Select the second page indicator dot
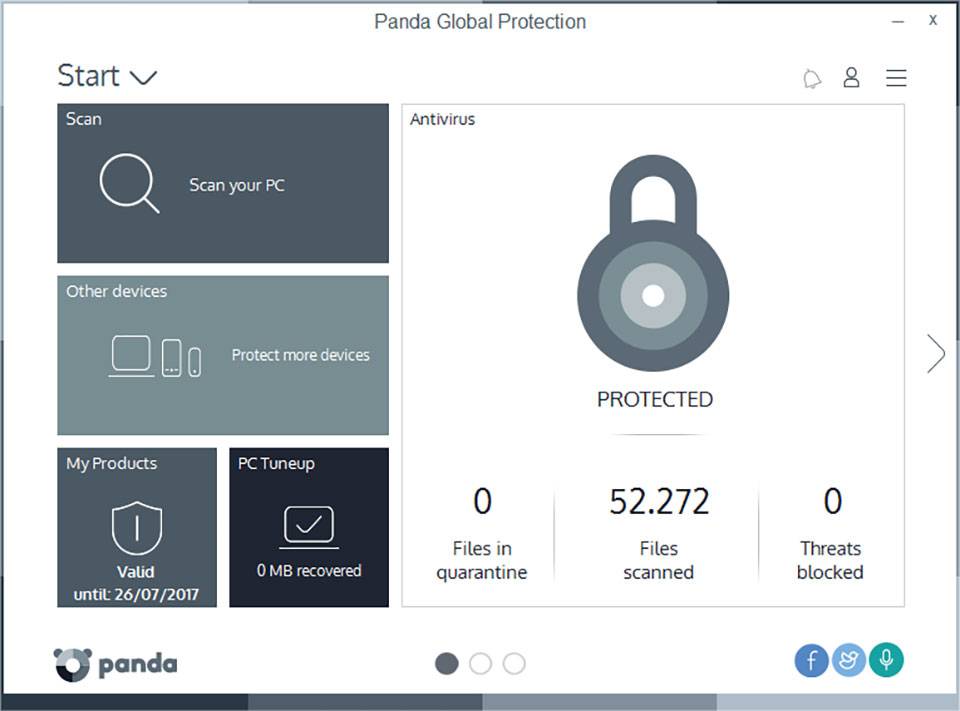 tap(481, 663)
